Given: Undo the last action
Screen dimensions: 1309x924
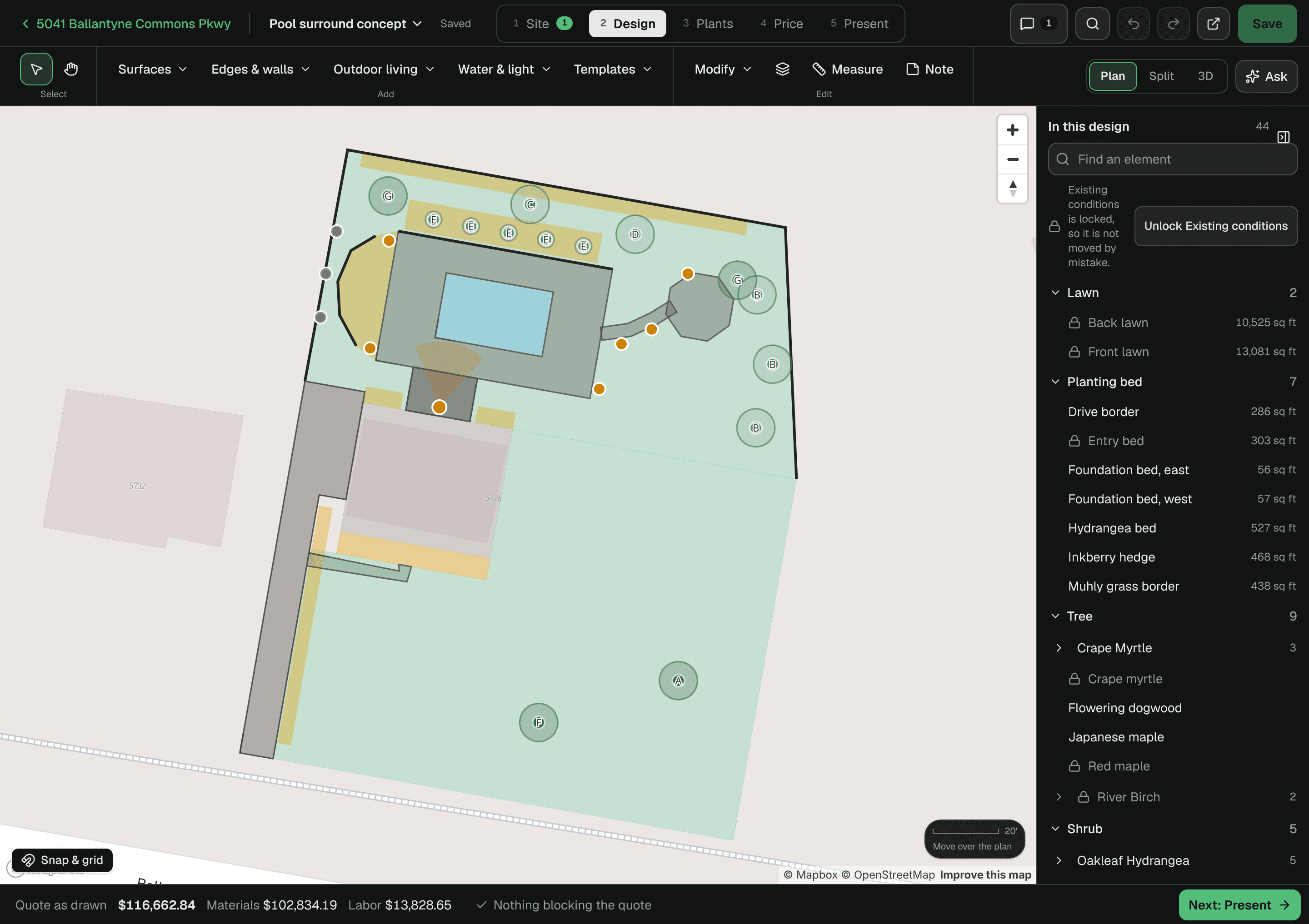Looking at the screenshot, I should (x=1133, y=23).
